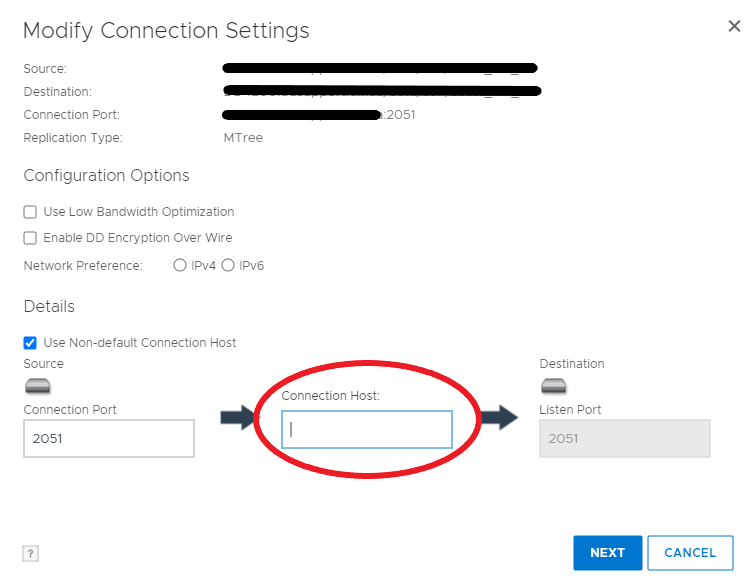Close the Modify Connection Settings dialog

click(734, 26)
